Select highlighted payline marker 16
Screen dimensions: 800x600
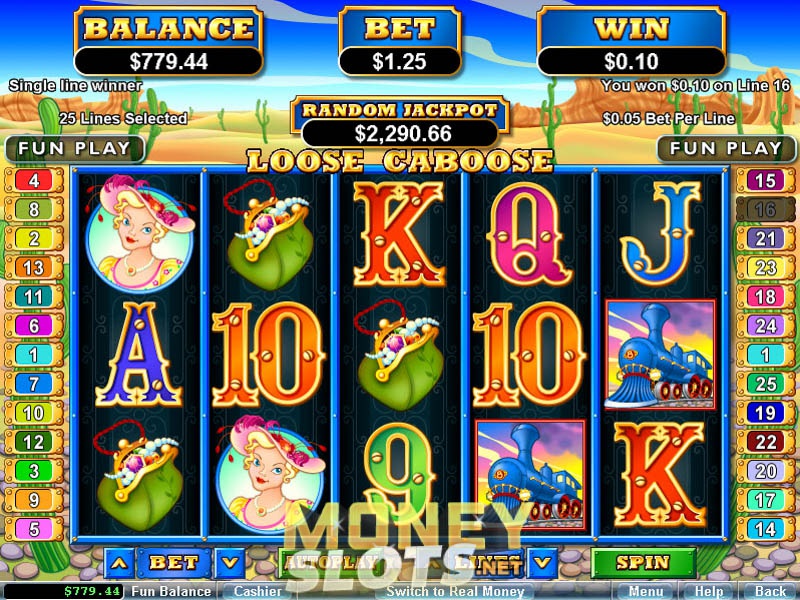pyautogui.click(x=765, y=209)
